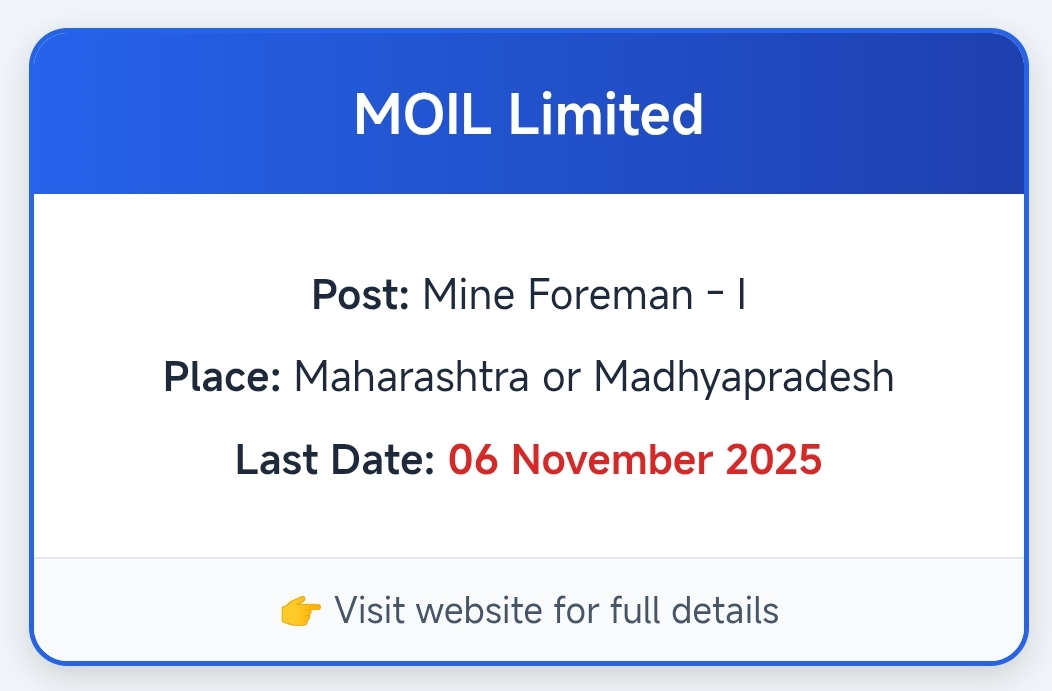Click the word "Madhyapradesh" in the Place line

point(744,377)
